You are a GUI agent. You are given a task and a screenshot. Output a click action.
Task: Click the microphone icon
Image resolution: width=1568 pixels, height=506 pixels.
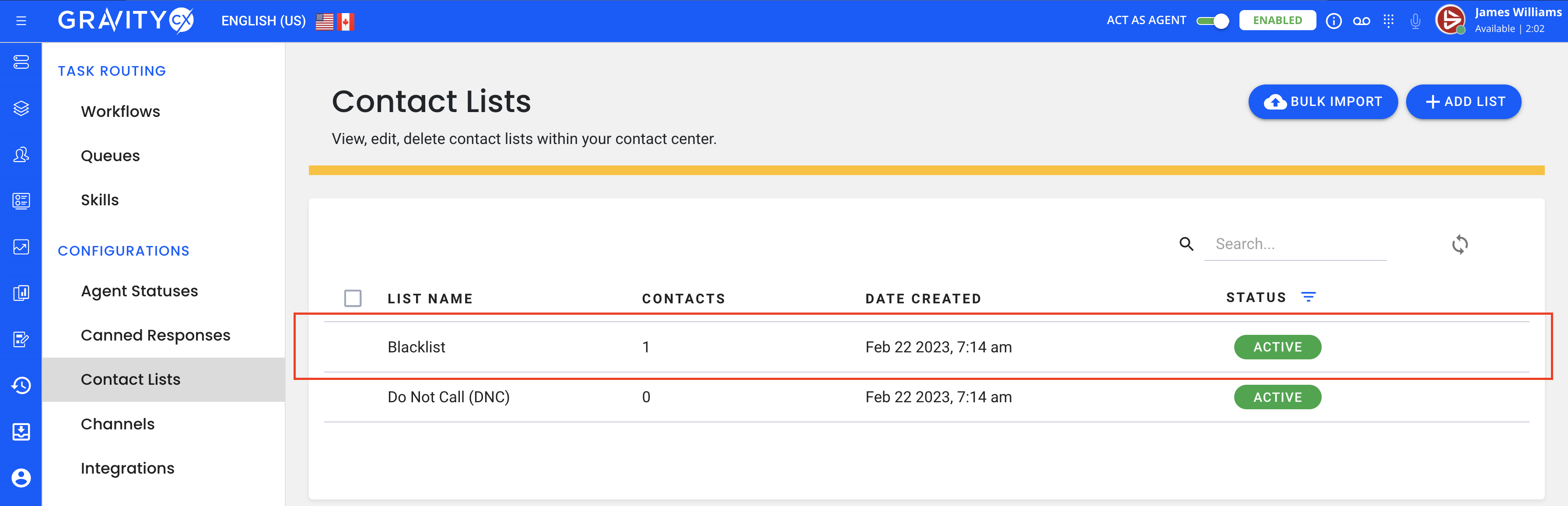click(1415, 21)
